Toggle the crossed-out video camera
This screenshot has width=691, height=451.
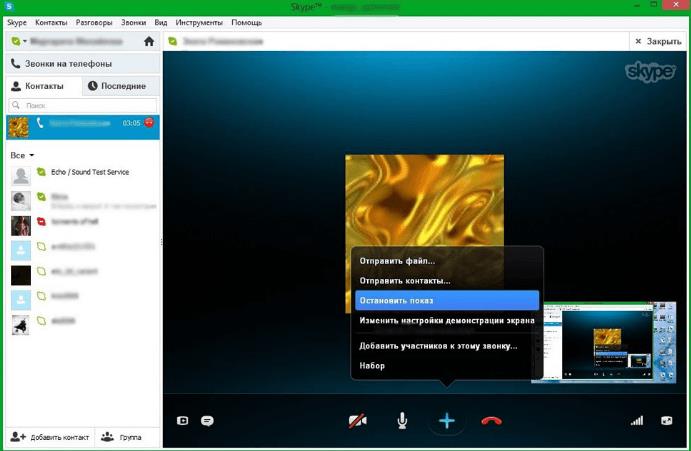pyautogui.click(x=357, y=421)
